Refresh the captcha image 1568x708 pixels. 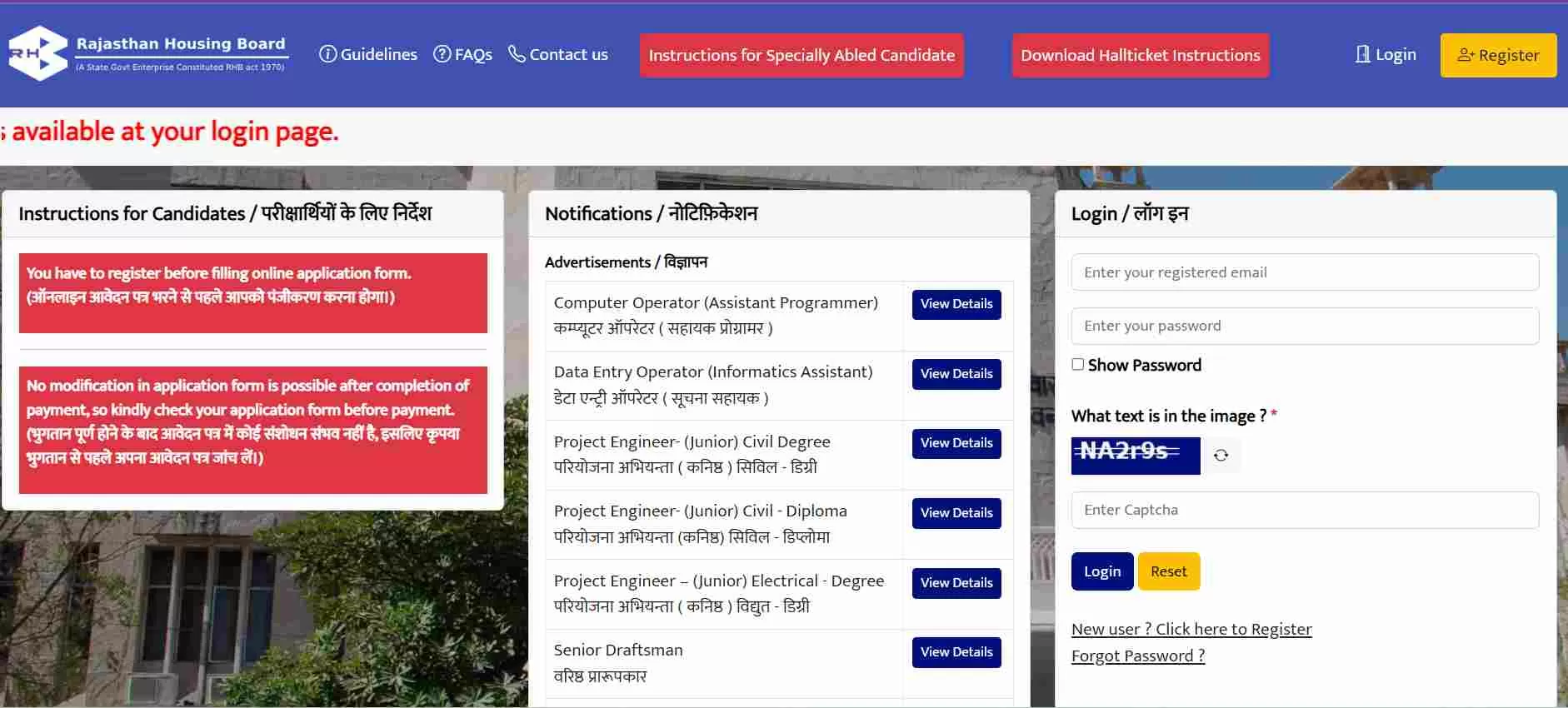point(1221,456)
